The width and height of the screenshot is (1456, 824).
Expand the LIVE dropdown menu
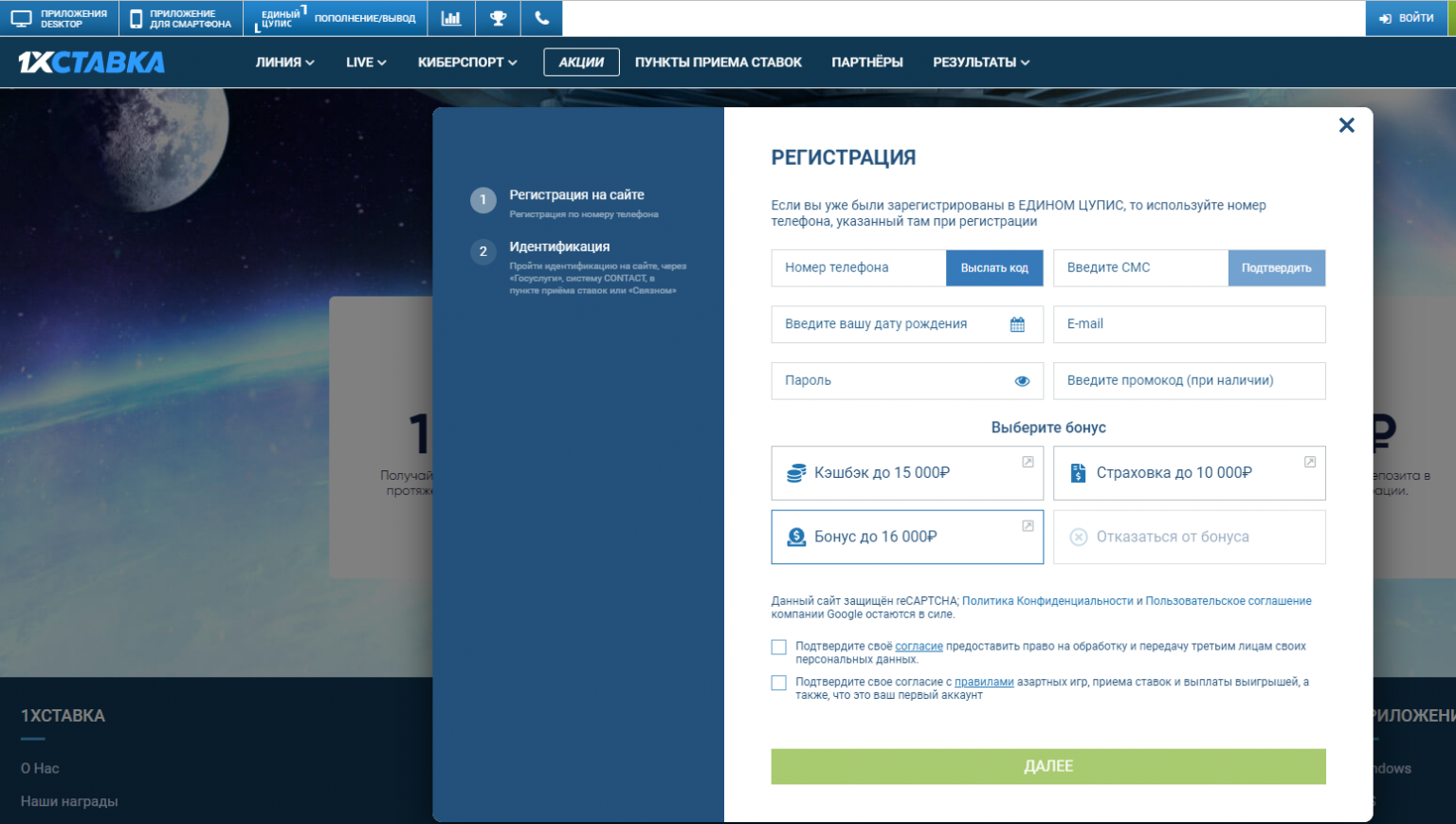coord(366,63)
